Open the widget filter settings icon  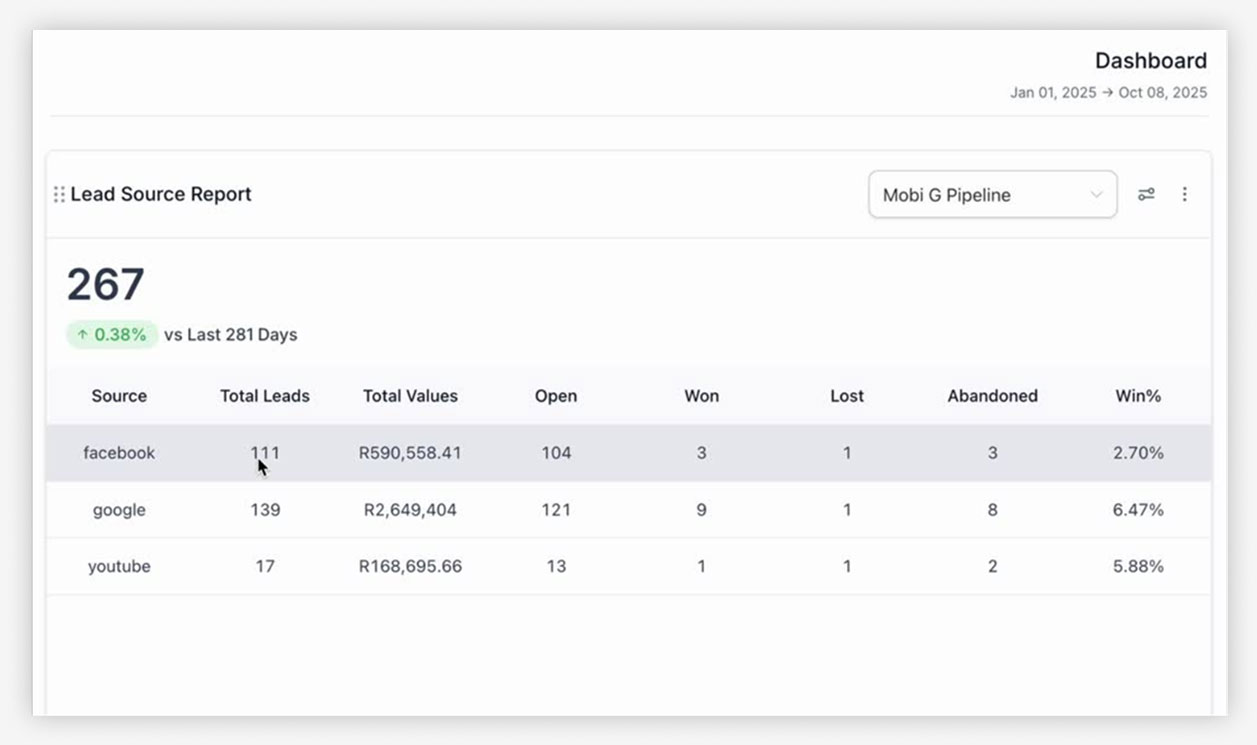point(1146,194)
